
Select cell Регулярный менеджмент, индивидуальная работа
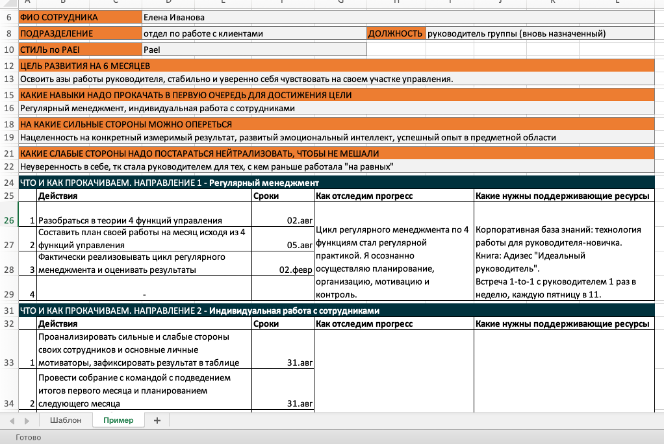coord(337,108)
